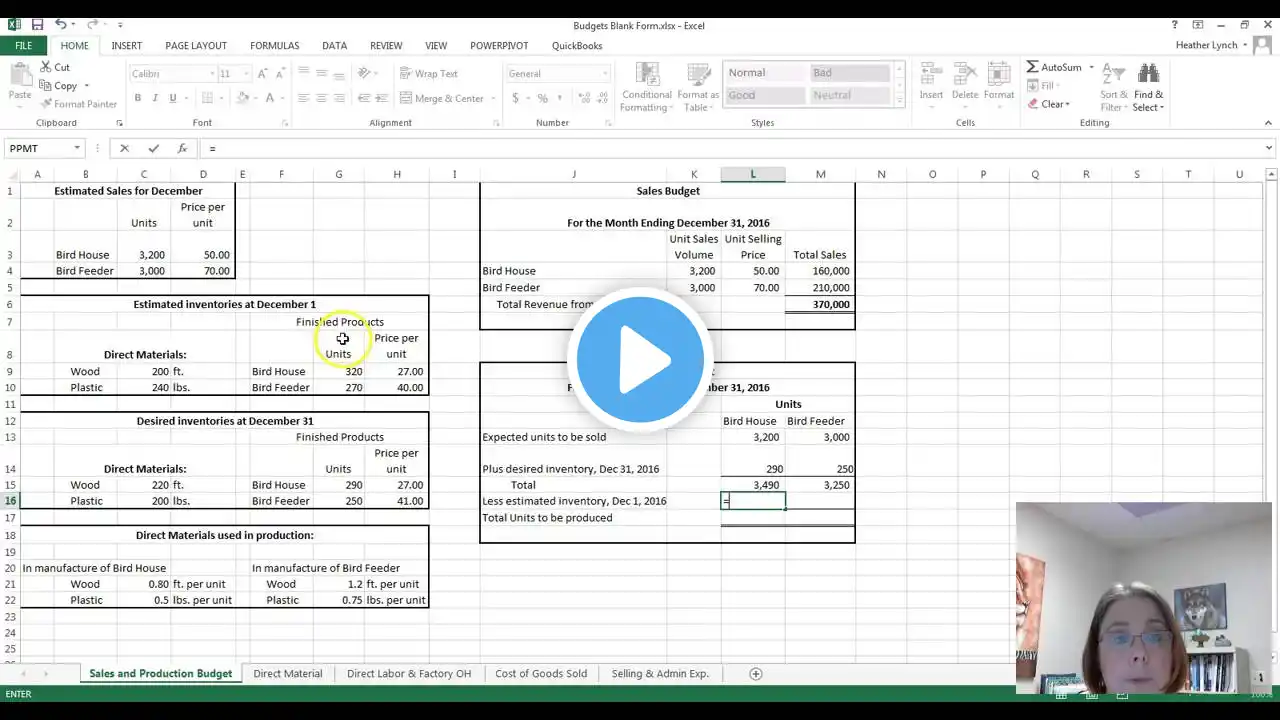The height and width of the screenshot is (720, 1280).
Task: Expand the font name Calibri dropdown
Action: click(212, 73)
